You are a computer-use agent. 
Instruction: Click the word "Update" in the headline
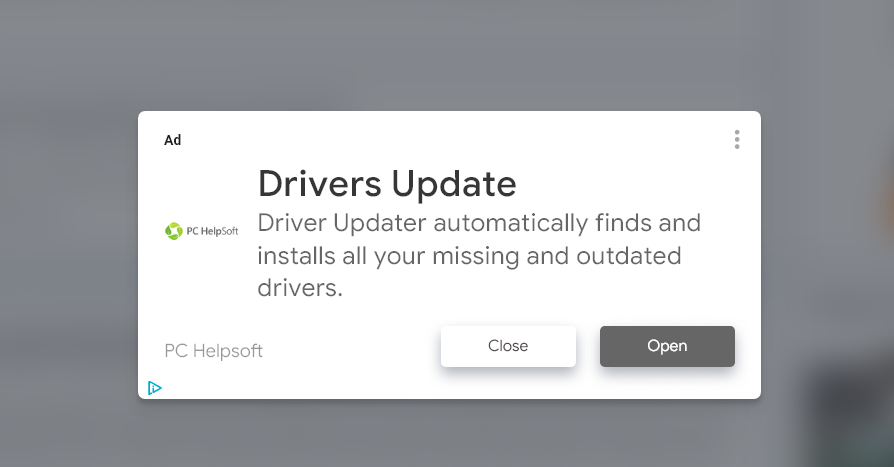(454, 185)
